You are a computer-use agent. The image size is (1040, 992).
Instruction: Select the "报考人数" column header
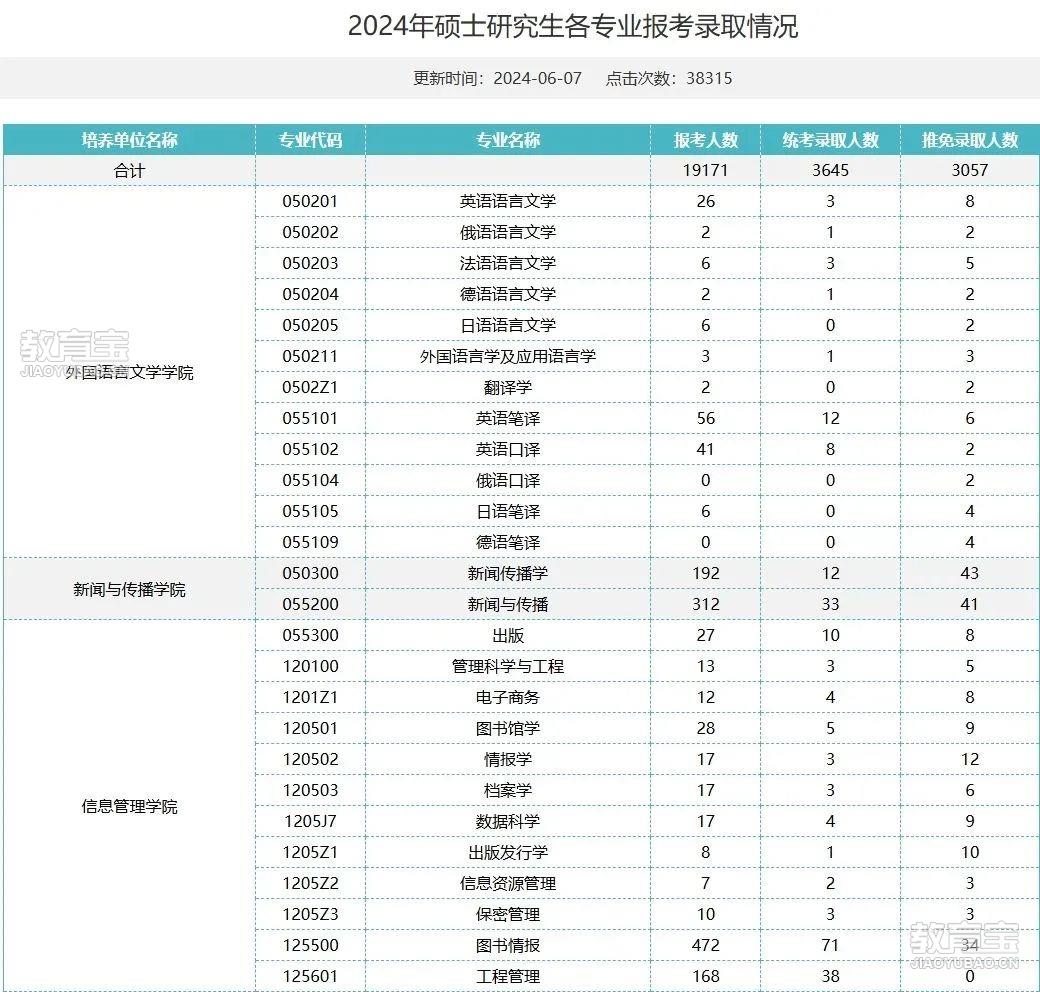[706, 140]
